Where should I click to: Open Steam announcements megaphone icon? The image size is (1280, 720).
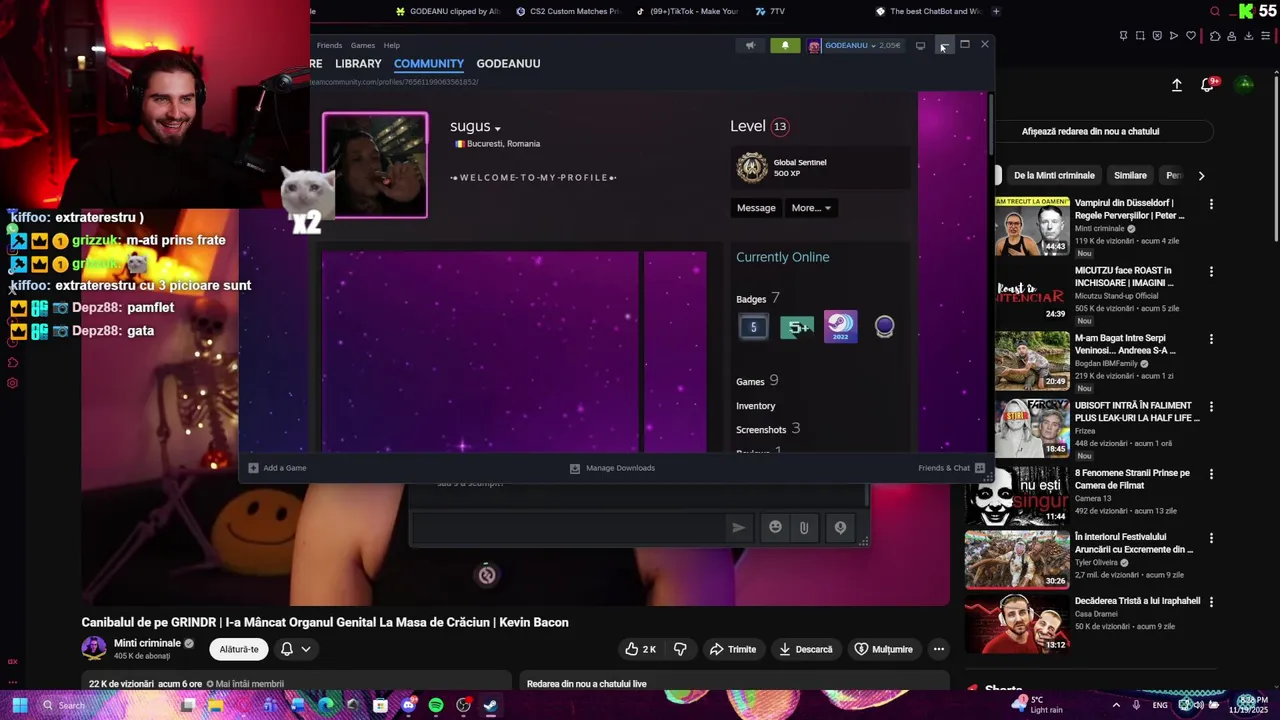750,45
